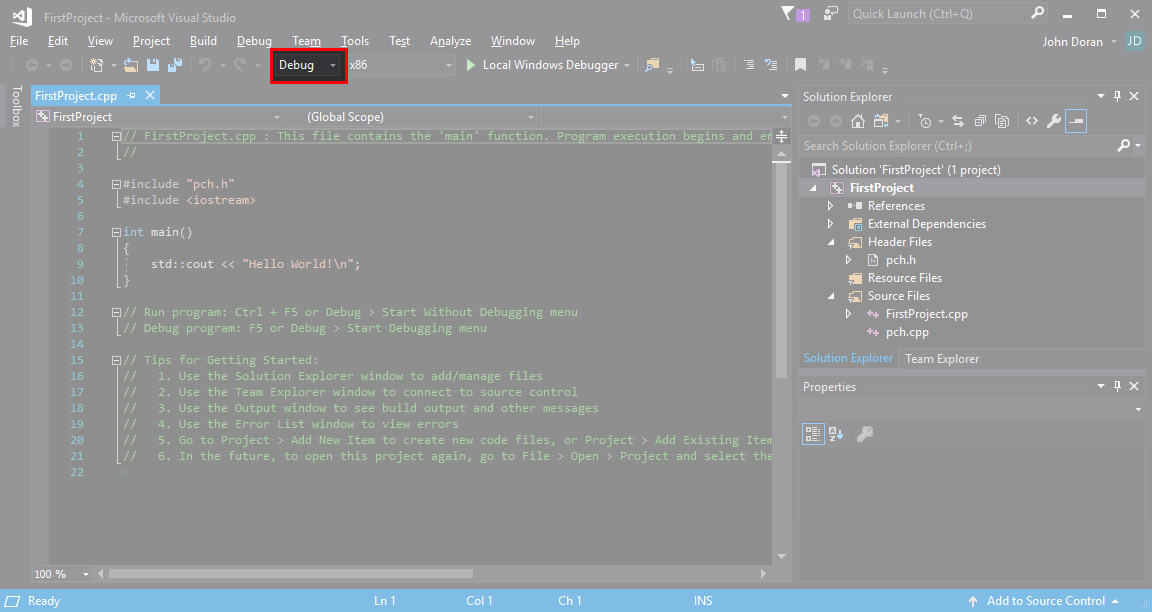This screenshot has width=1152, height=612.
Task: Click the send feedback icon
Action: coord(830,14)
